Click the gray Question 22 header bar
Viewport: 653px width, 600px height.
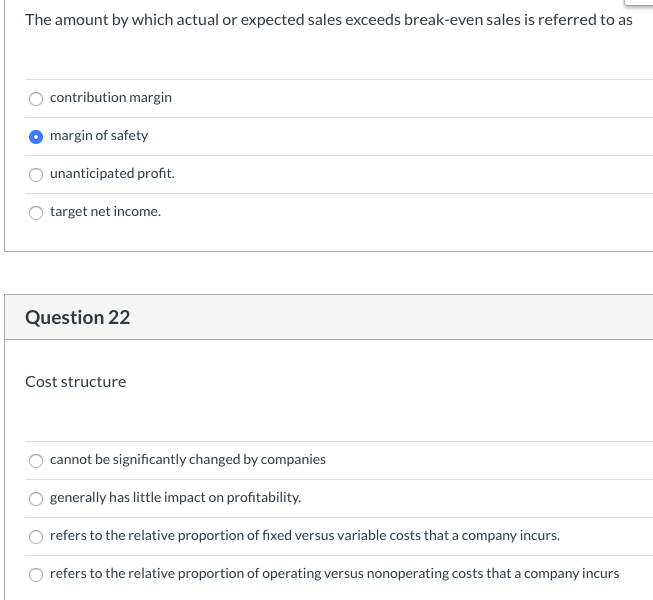(400, 317)
